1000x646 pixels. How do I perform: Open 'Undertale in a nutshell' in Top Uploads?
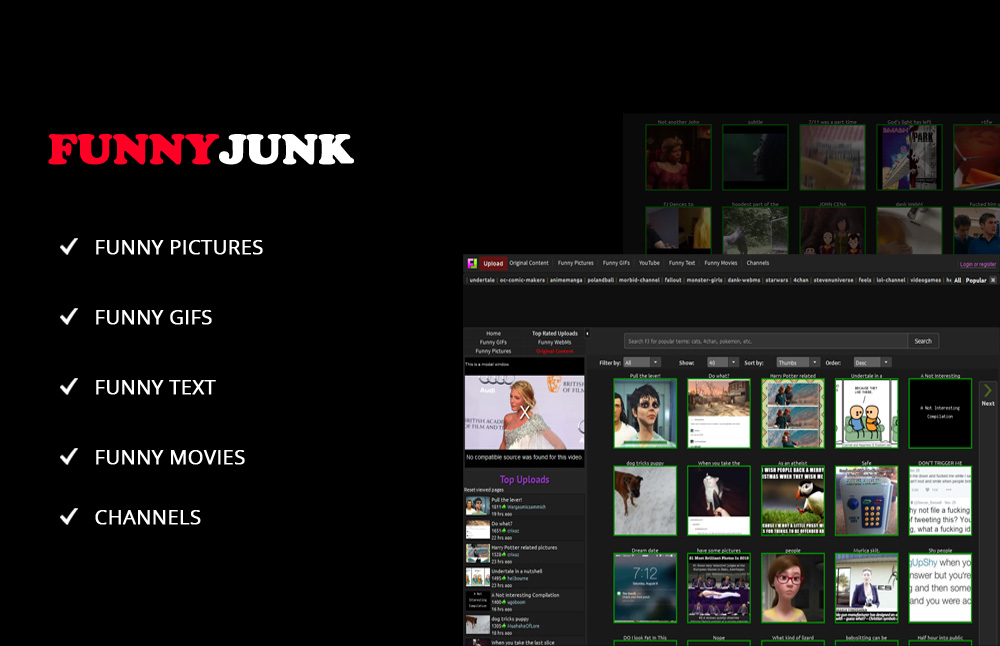pyautogui.click(x=517, y=571)
